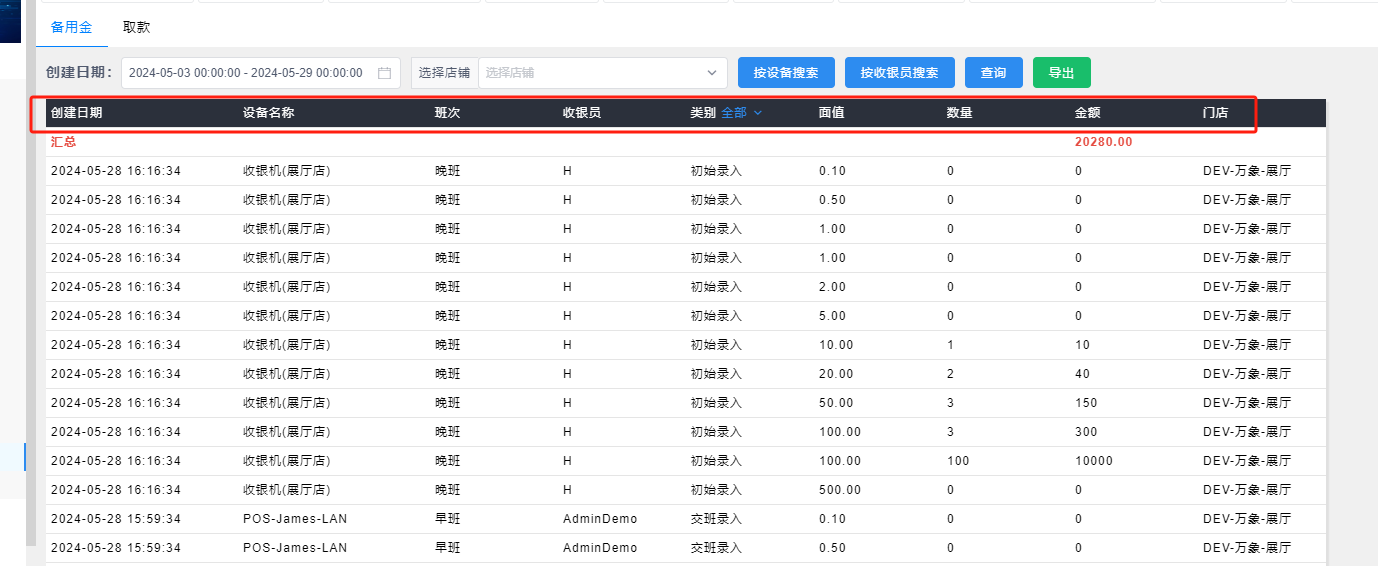Select the 汇总 summary row label
The image size is (1378, 566).
63,142
